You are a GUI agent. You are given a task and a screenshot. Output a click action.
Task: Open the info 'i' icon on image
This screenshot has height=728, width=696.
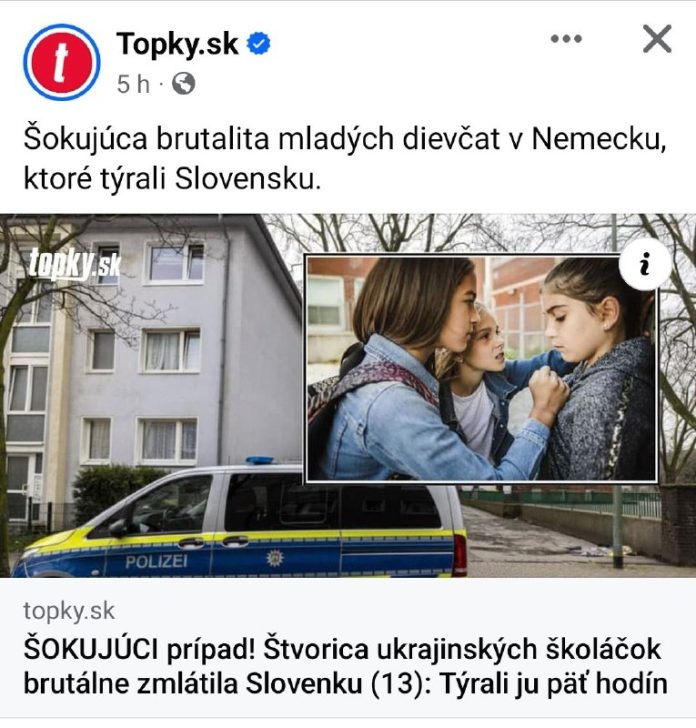[644, 265]
